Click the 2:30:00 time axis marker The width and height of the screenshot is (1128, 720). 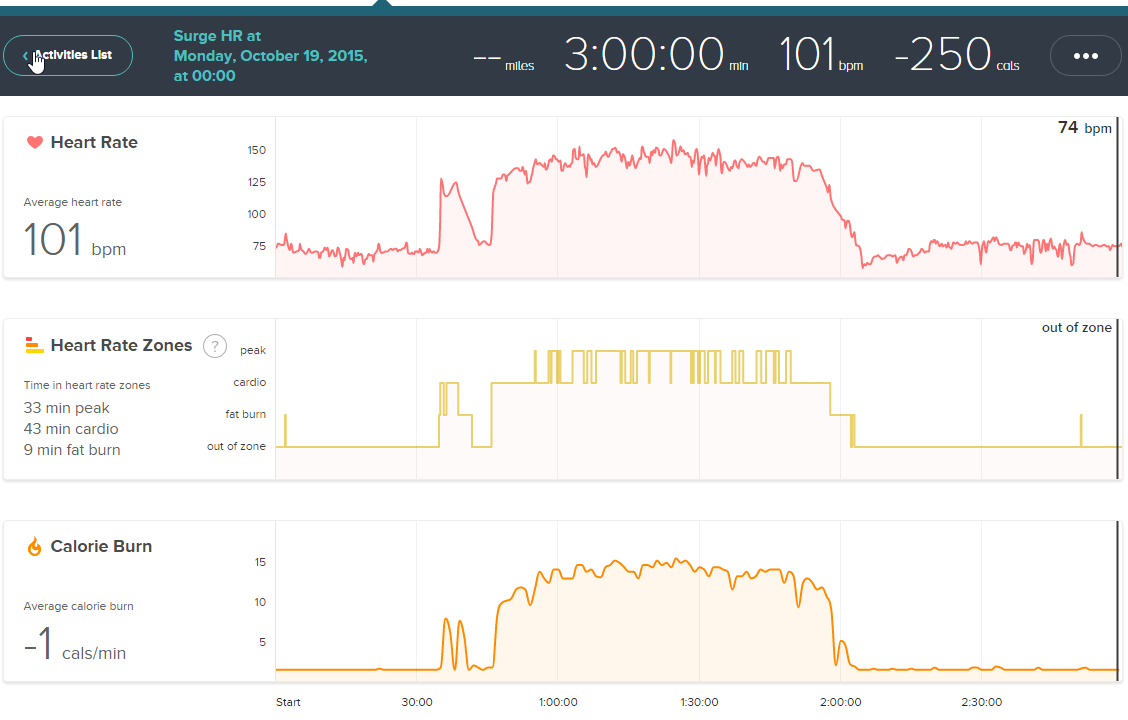click(x=982, y=702)
